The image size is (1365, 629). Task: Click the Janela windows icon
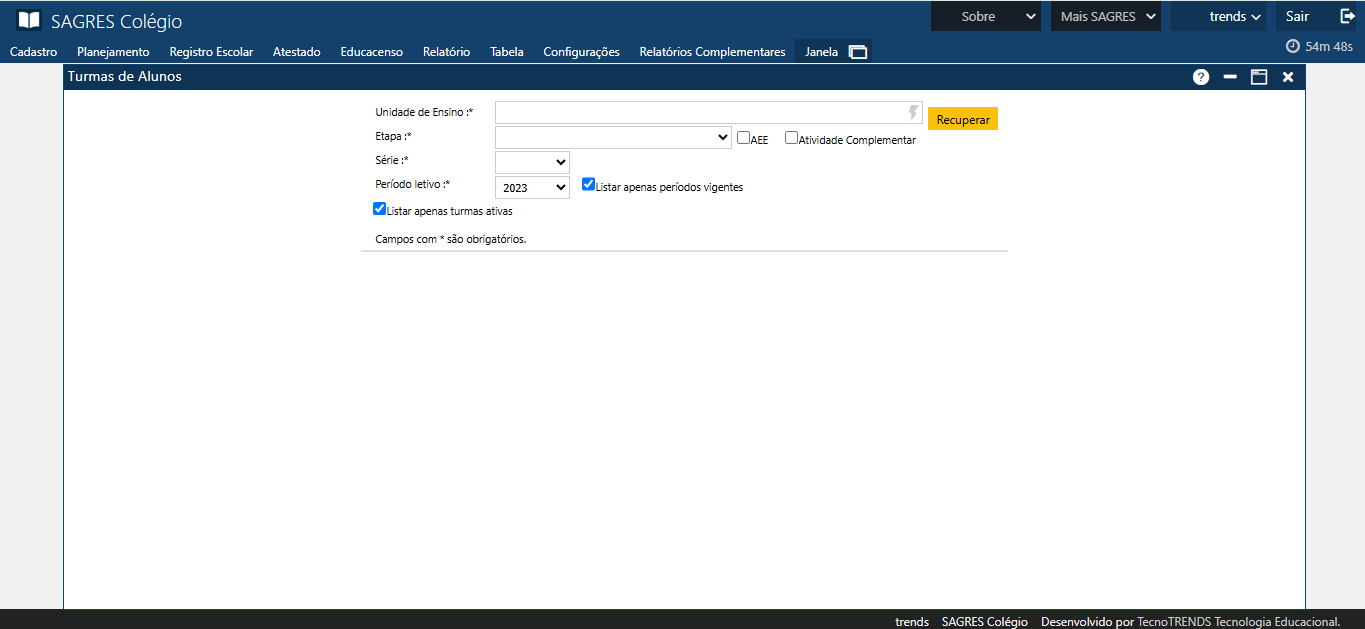858,52
